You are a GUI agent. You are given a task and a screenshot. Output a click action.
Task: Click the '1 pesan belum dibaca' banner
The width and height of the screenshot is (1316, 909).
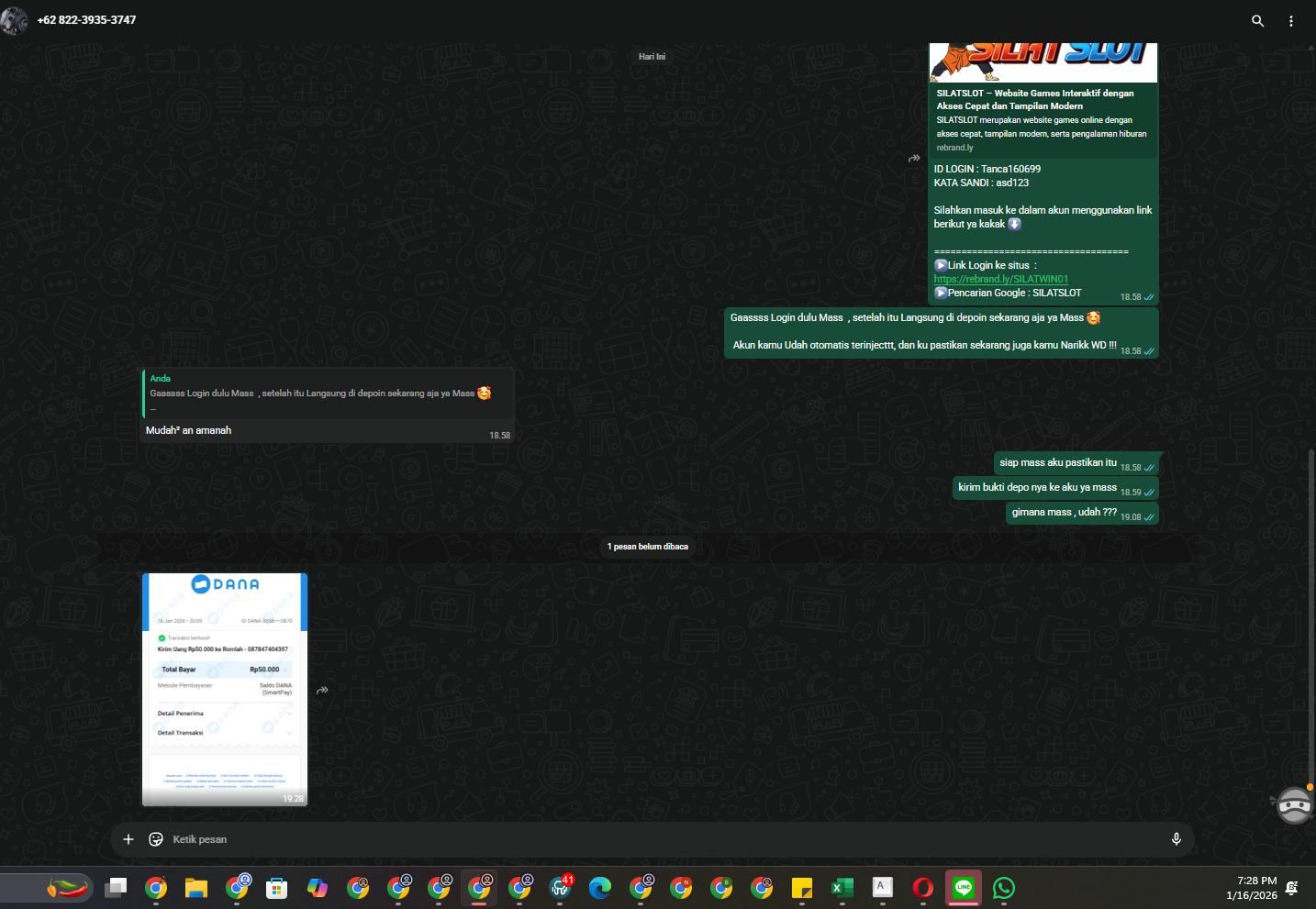pyautogui.click(x=648, y=547)
